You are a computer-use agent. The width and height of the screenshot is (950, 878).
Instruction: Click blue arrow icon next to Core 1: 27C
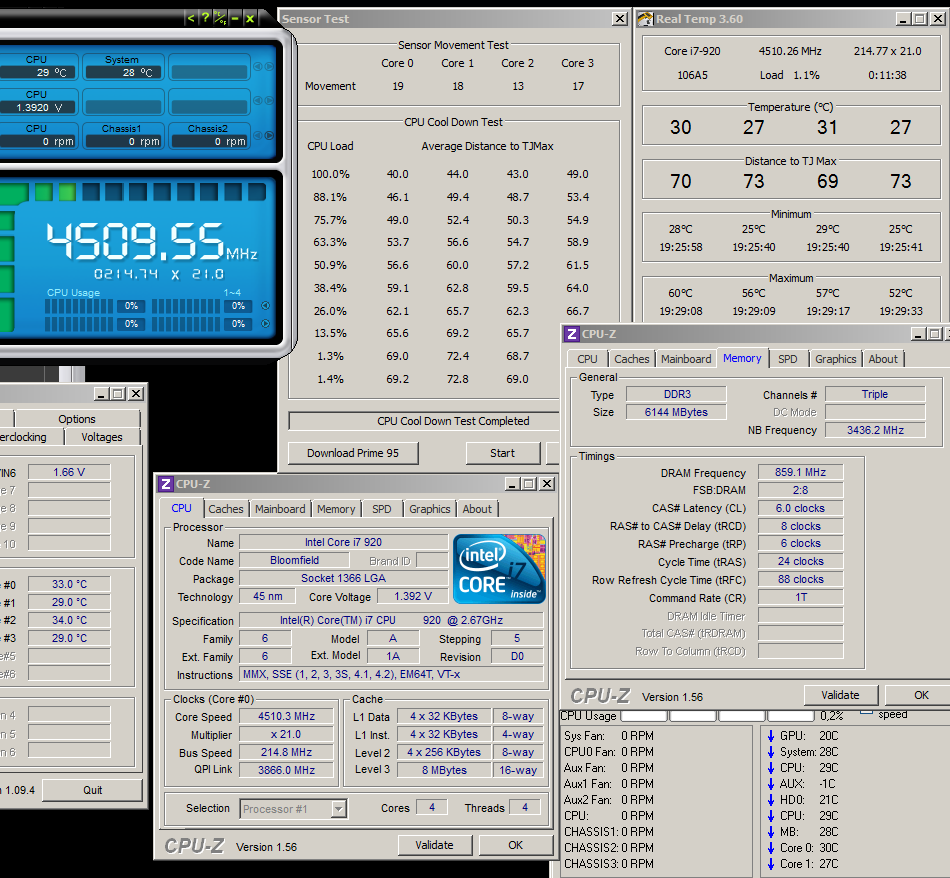click(x=771, y=864)
